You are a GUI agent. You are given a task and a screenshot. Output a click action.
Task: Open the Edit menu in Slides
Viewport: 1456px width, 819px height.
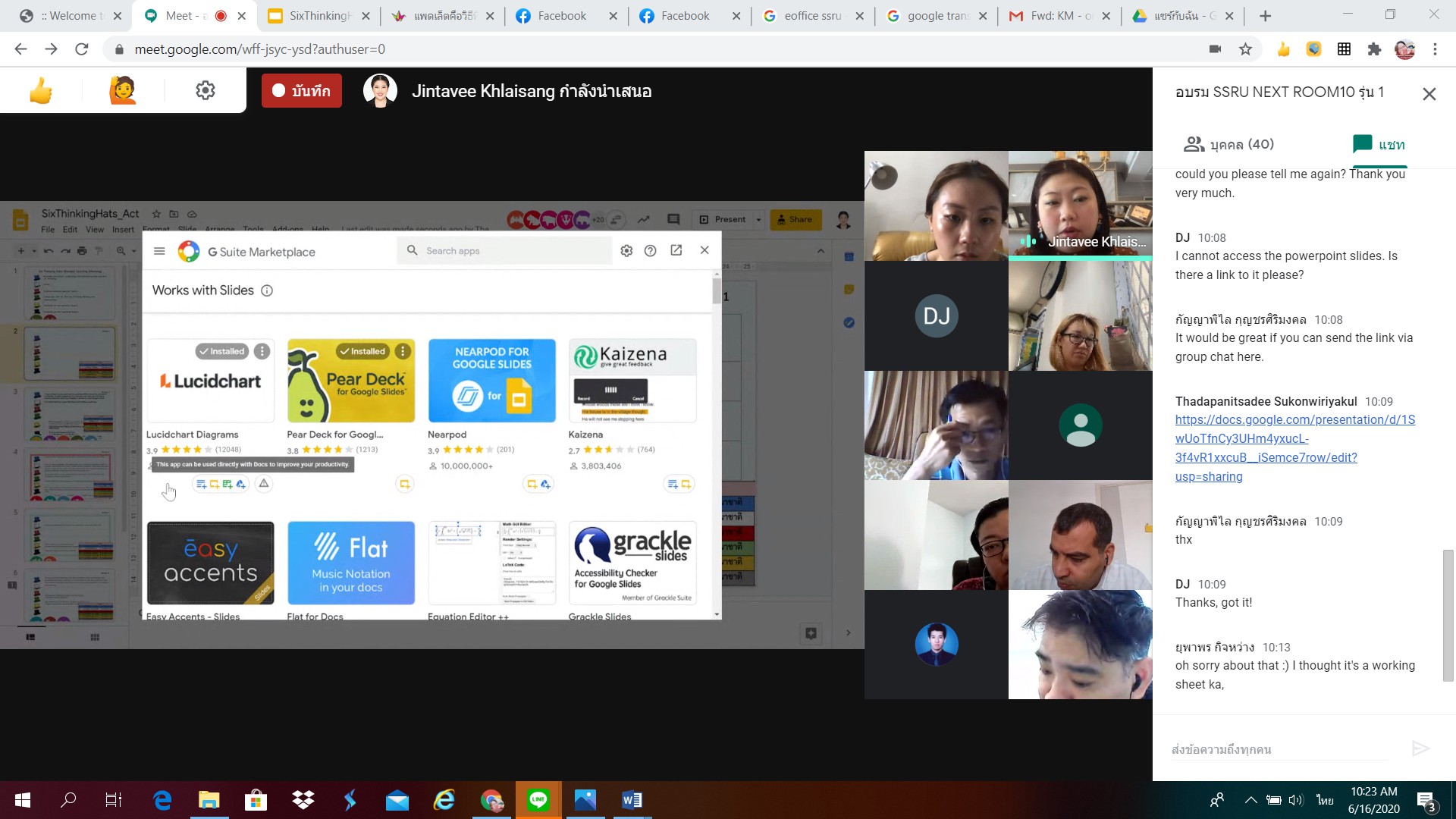[x=70, y=229]
